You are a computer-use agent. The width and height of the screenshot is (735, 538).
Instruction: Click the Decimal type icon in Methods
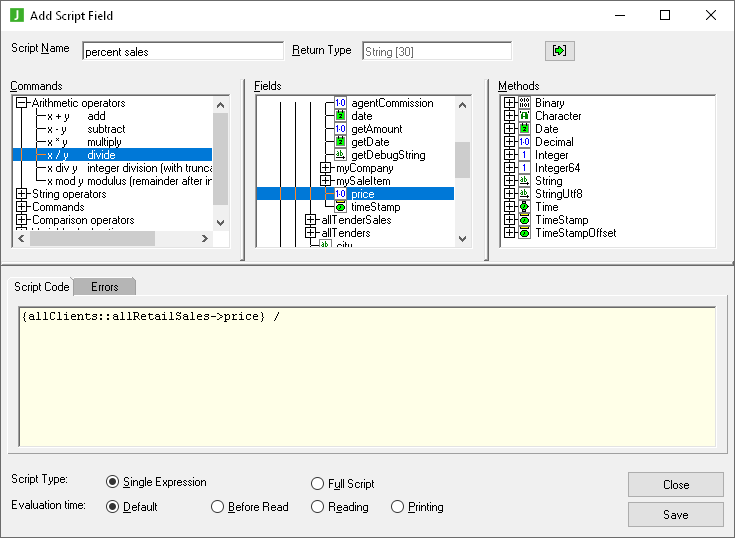(x=525, y=142)
